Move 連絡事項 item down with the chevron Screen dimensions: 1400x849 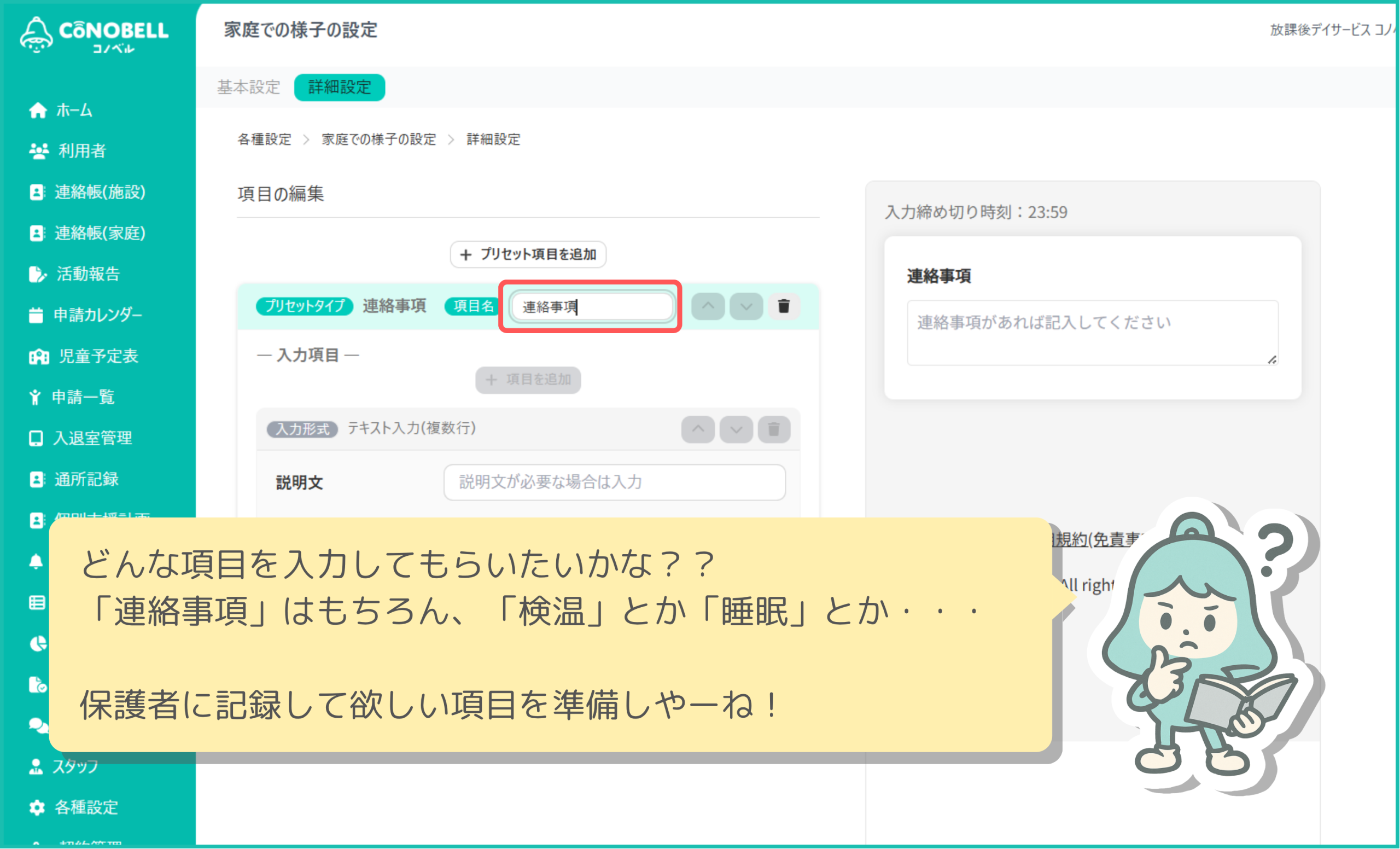click(745, 306)
